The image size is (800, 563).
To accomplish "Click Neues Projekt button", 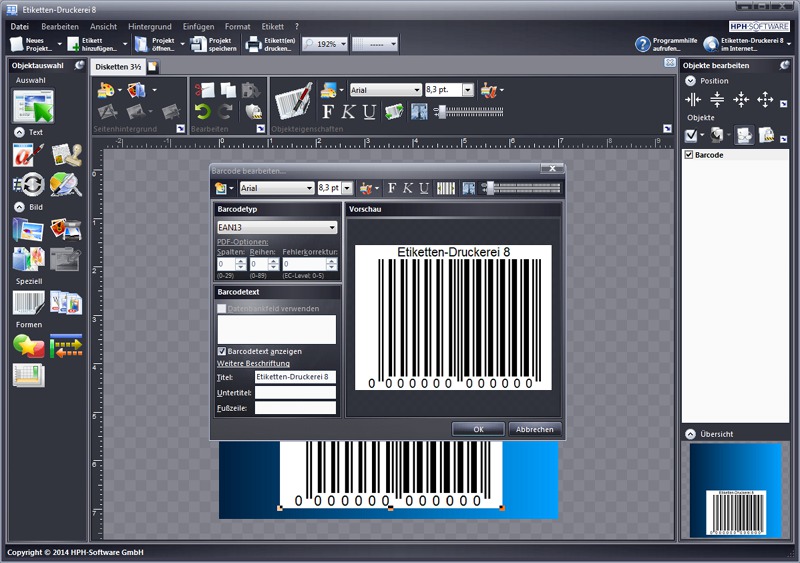I will [x=32, y=44].
